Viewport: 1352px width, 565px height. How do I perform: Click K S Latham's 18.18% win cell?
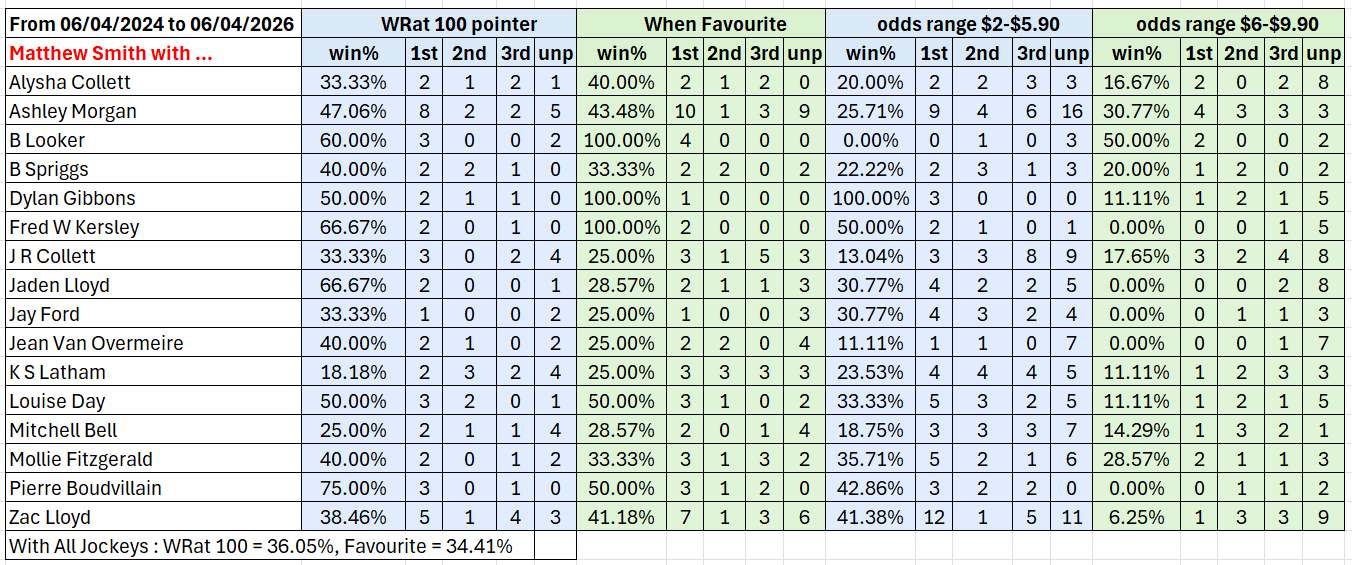353,372
